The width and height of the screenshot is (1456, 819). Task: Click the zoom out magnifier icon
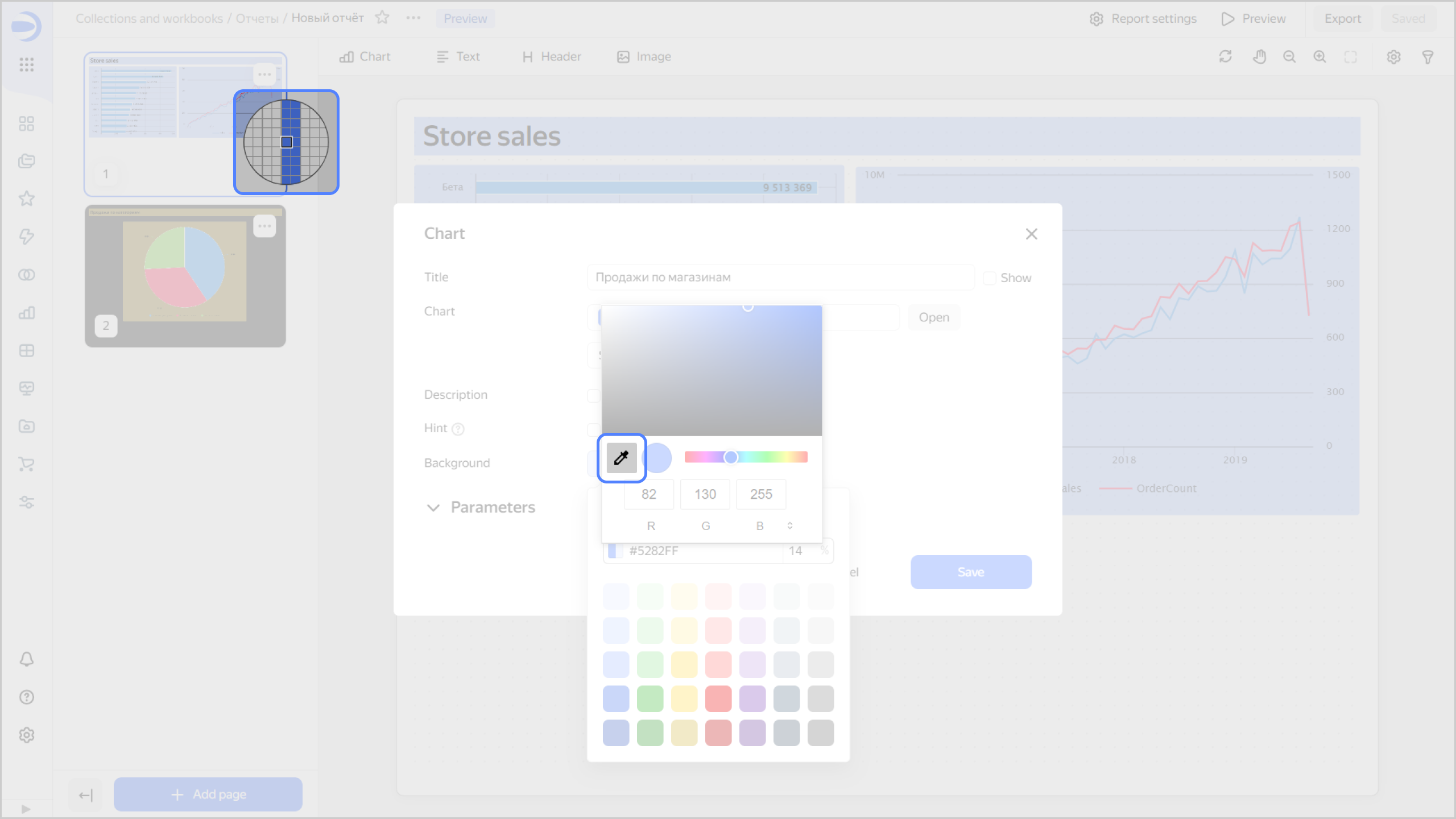click(x=1290, y=56)
